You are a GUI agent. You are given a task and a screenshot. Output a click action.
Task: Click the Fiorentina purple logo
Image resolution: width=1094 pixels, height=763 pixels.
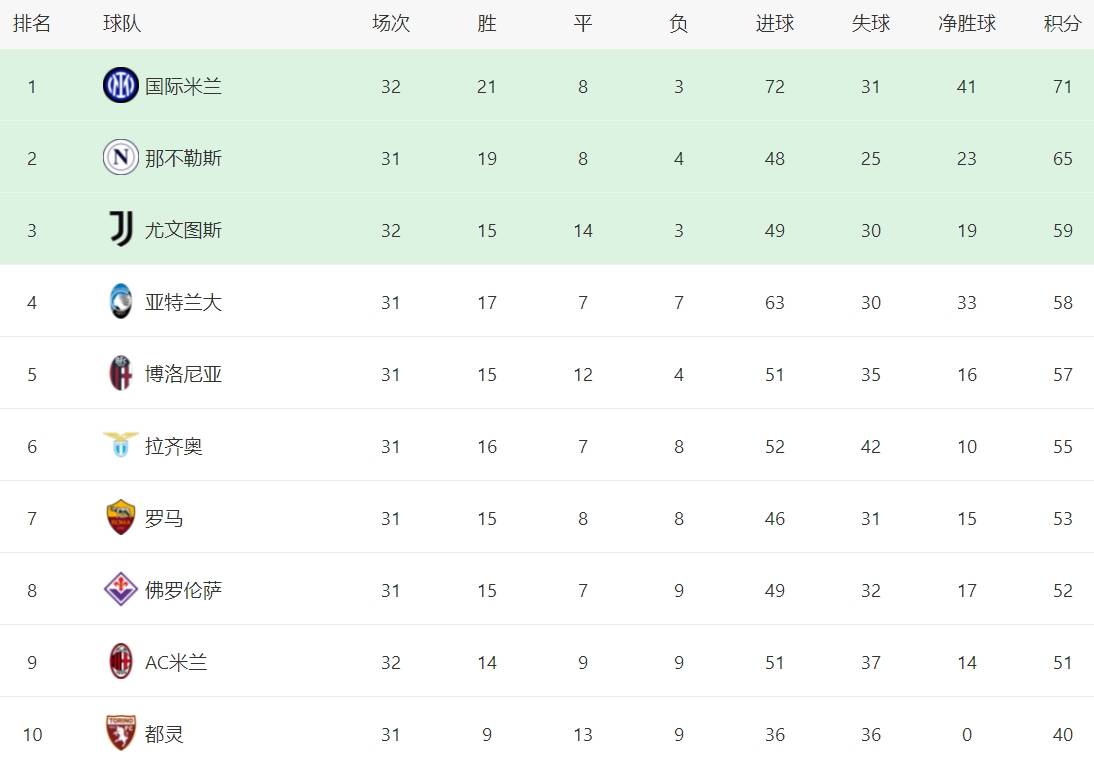coord(121,590)
